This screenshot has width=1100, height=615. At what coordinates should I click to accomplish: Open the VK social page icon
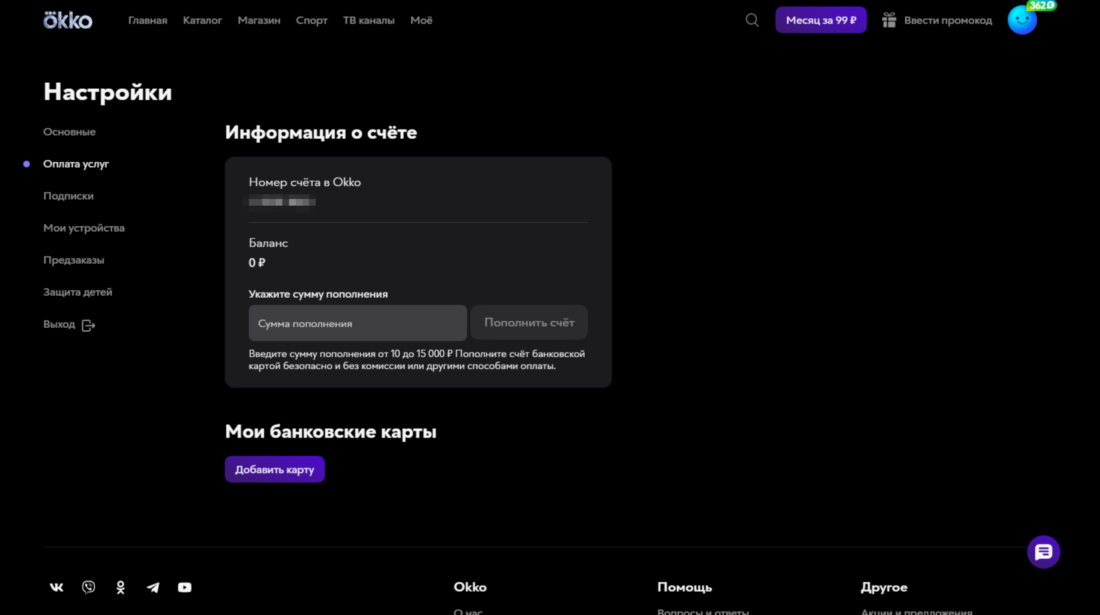[57, 588]
